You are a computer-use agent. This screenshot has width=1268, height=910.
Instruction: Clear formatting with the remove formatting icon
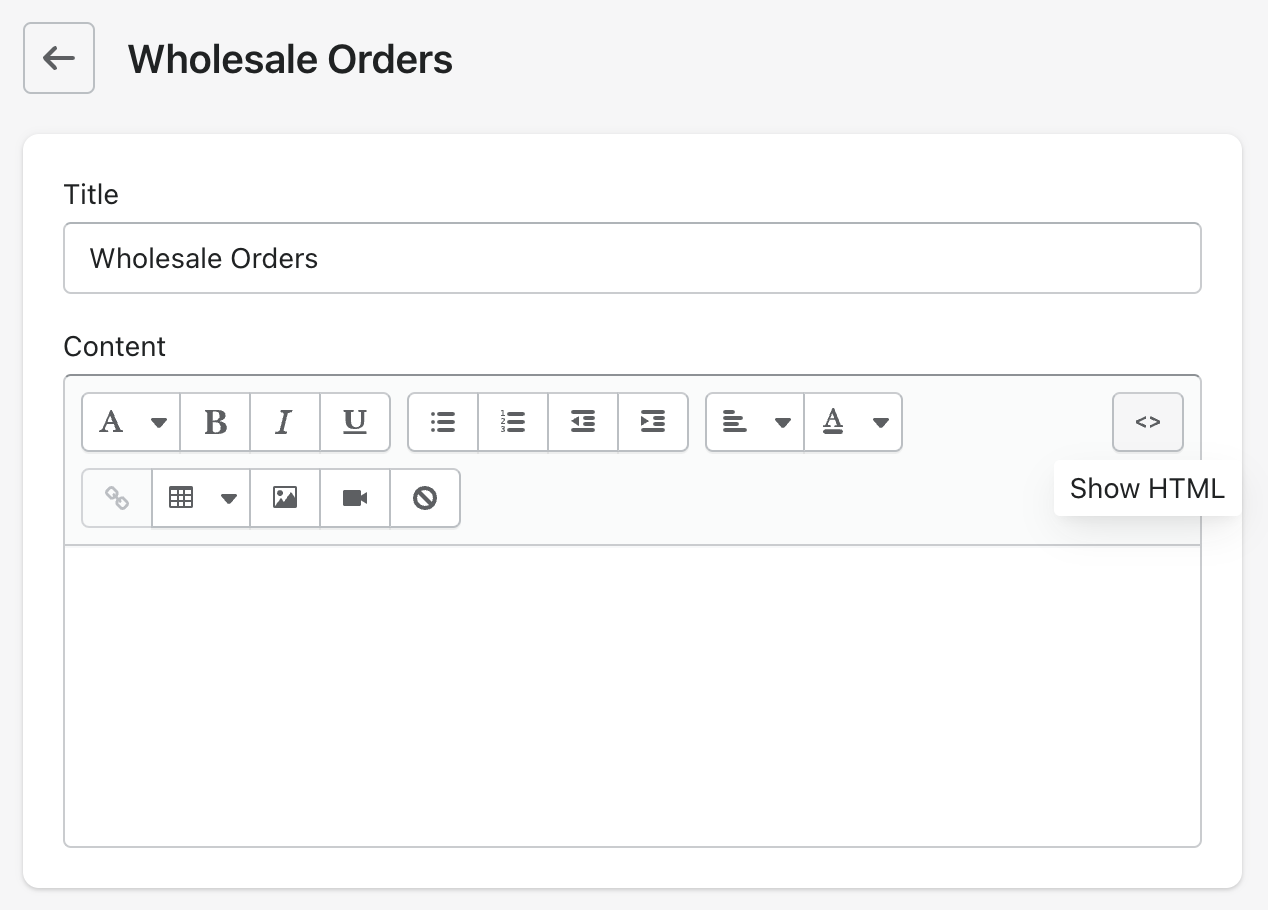[424, 498]
